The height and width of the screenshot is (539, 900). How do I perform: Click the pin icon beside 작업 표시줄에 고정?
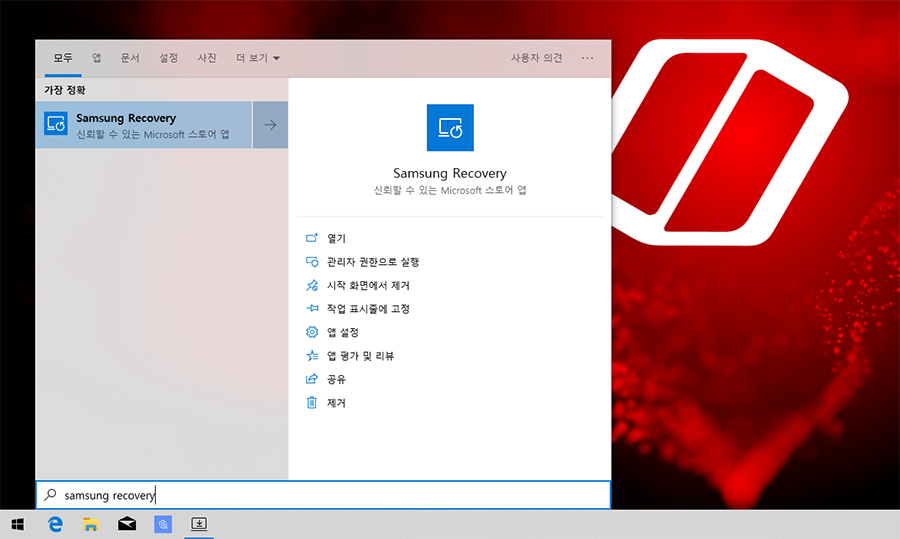tap(312, 308)
